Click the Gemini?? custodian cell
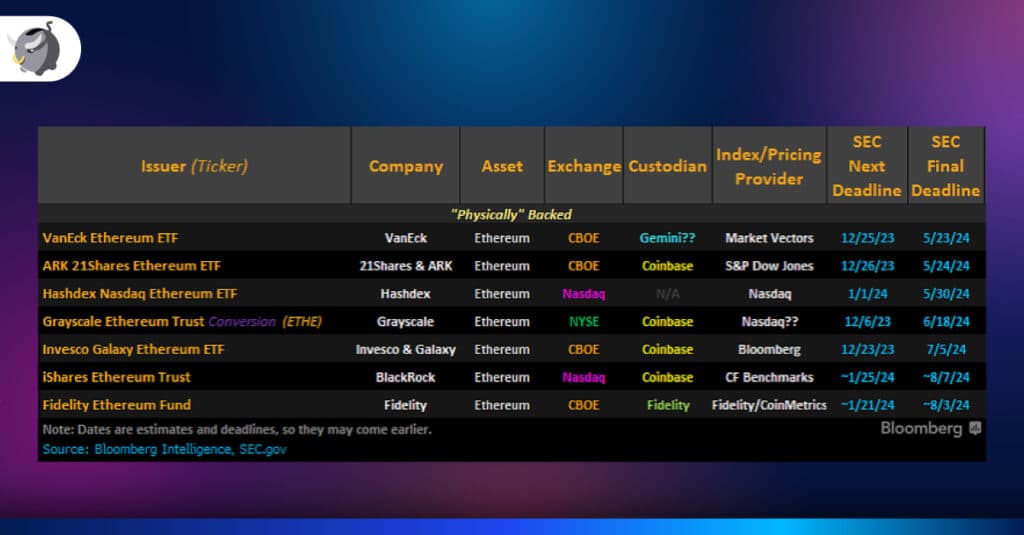This screenshot has width=1024, height=535. click(667, 238)
